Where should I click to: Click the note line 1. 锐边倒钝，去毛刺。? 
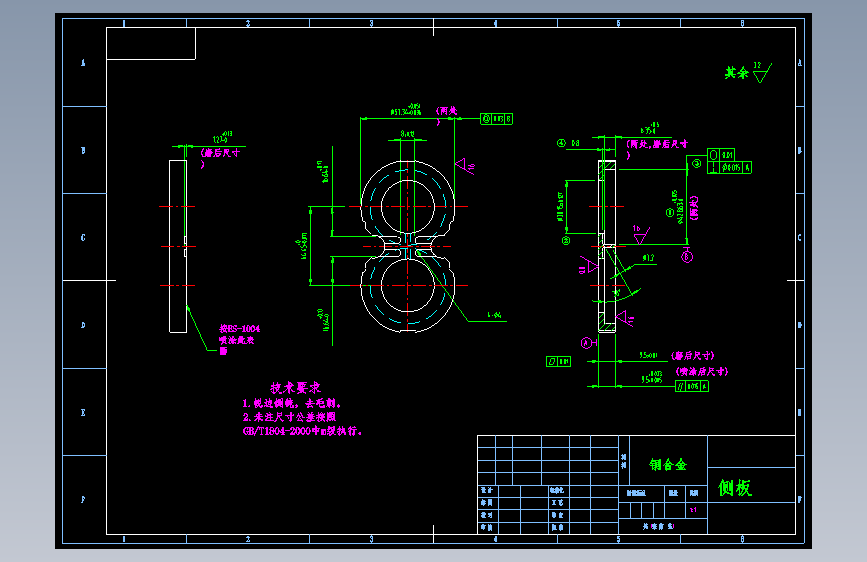point(292,403)
